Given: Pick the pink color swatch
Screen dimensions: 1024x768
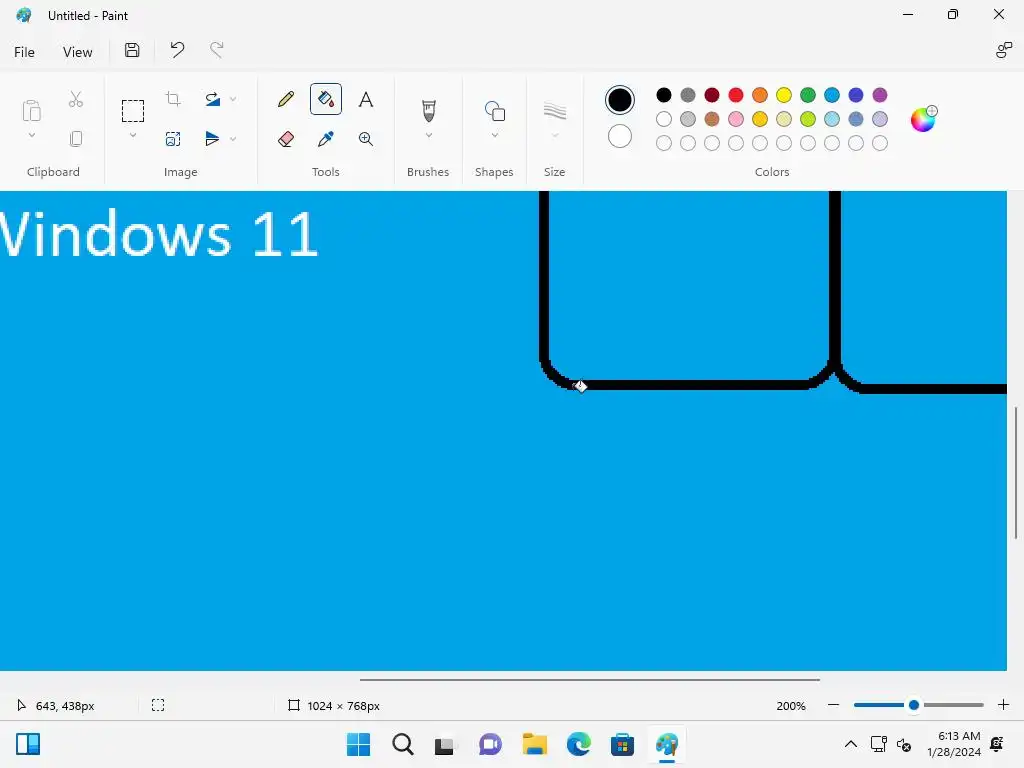Looking at the screenshot, I should pos(735,119).
